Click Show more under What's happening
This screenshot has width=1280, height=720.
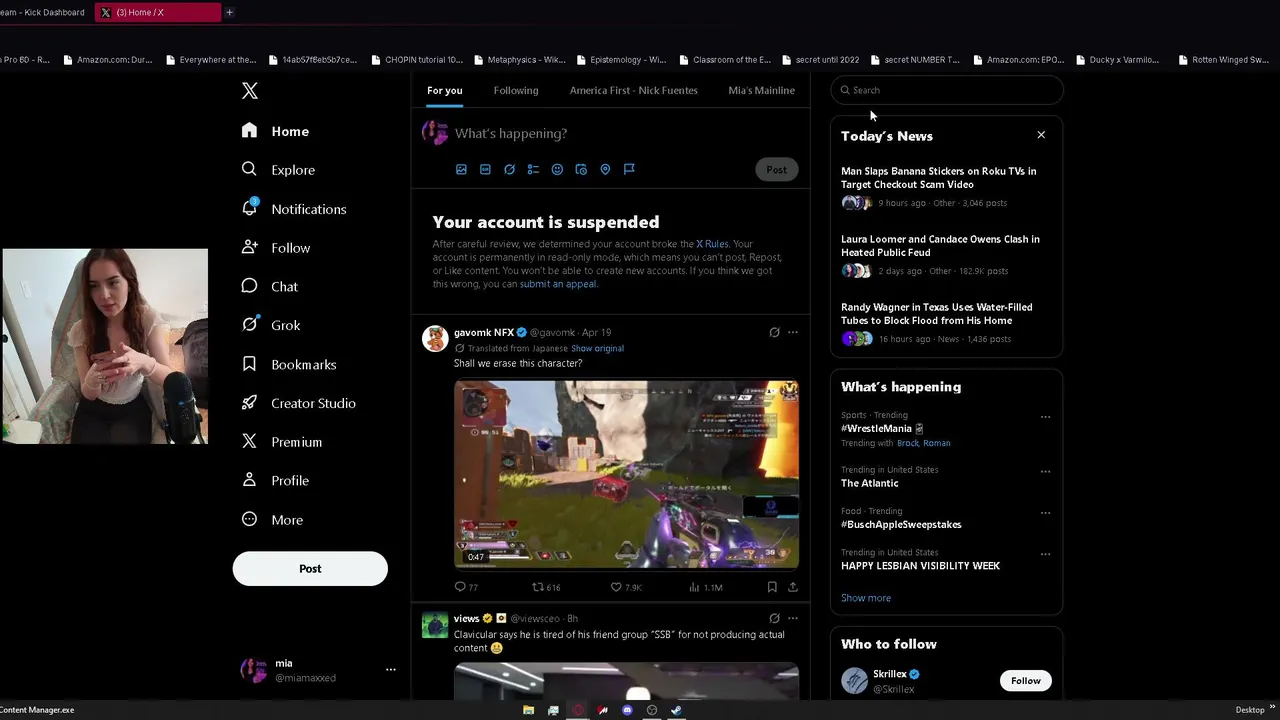(x=866, y=598)
